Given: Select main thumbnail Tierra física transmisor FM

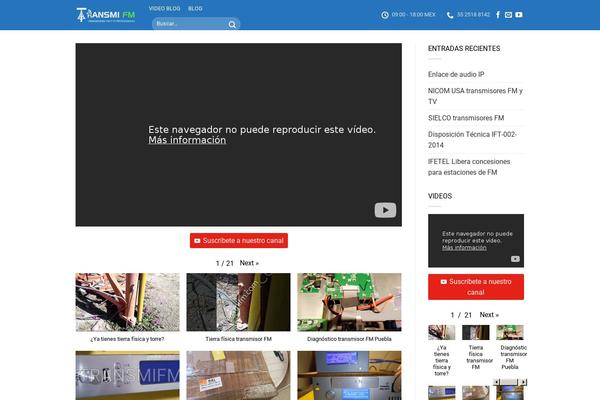Looking at the screenshot, I should (x=238, y=302).
